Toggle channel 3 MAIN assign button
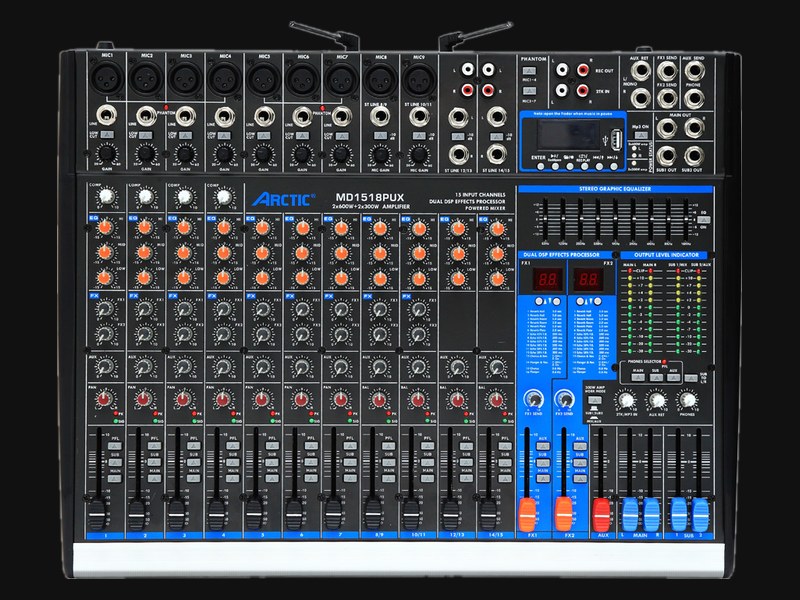 coord(193,479)
